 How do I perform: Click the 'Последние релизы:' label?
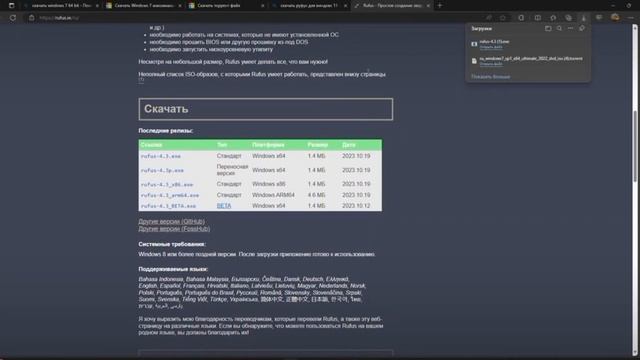(x=165, y=131)
